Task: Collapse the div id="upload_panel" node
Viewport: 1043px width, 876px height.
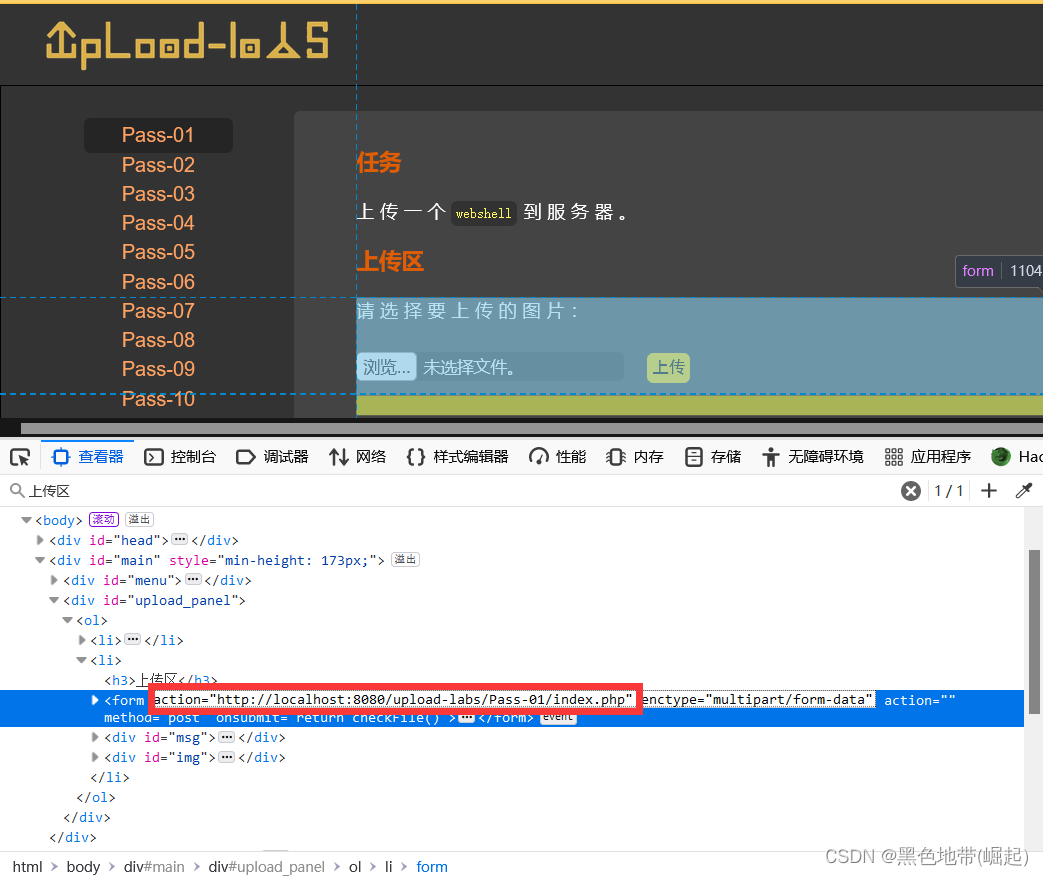Action: tap(54, 600)
